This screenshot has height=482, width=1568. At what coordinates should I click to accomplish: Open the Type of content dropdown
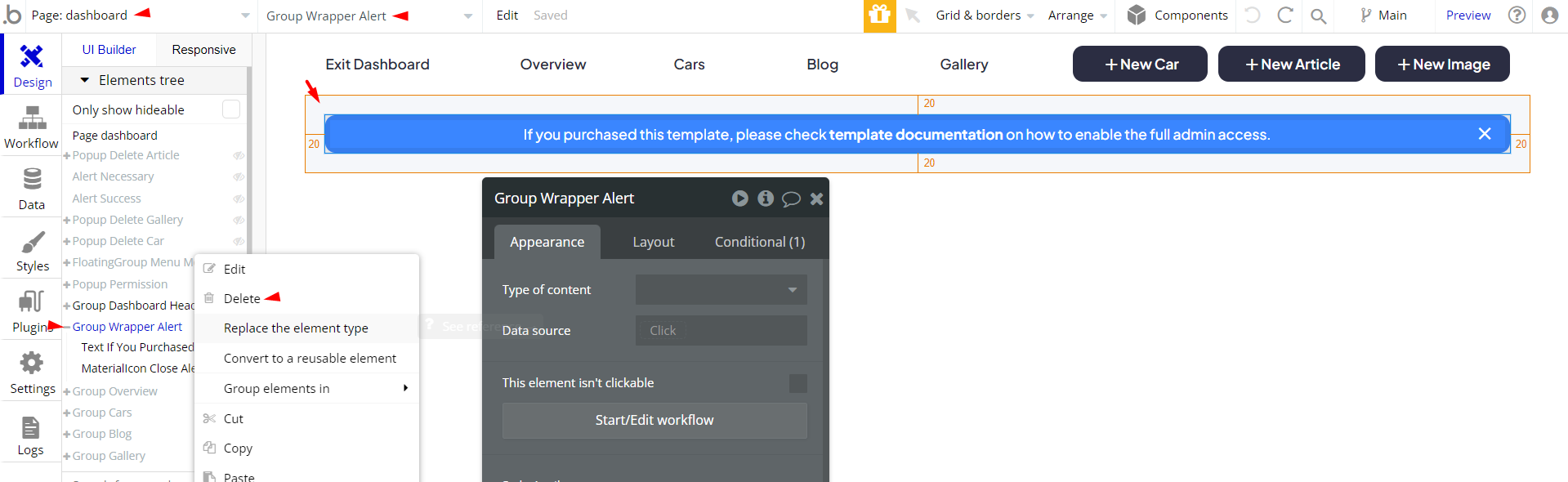[x=721, y=289]
